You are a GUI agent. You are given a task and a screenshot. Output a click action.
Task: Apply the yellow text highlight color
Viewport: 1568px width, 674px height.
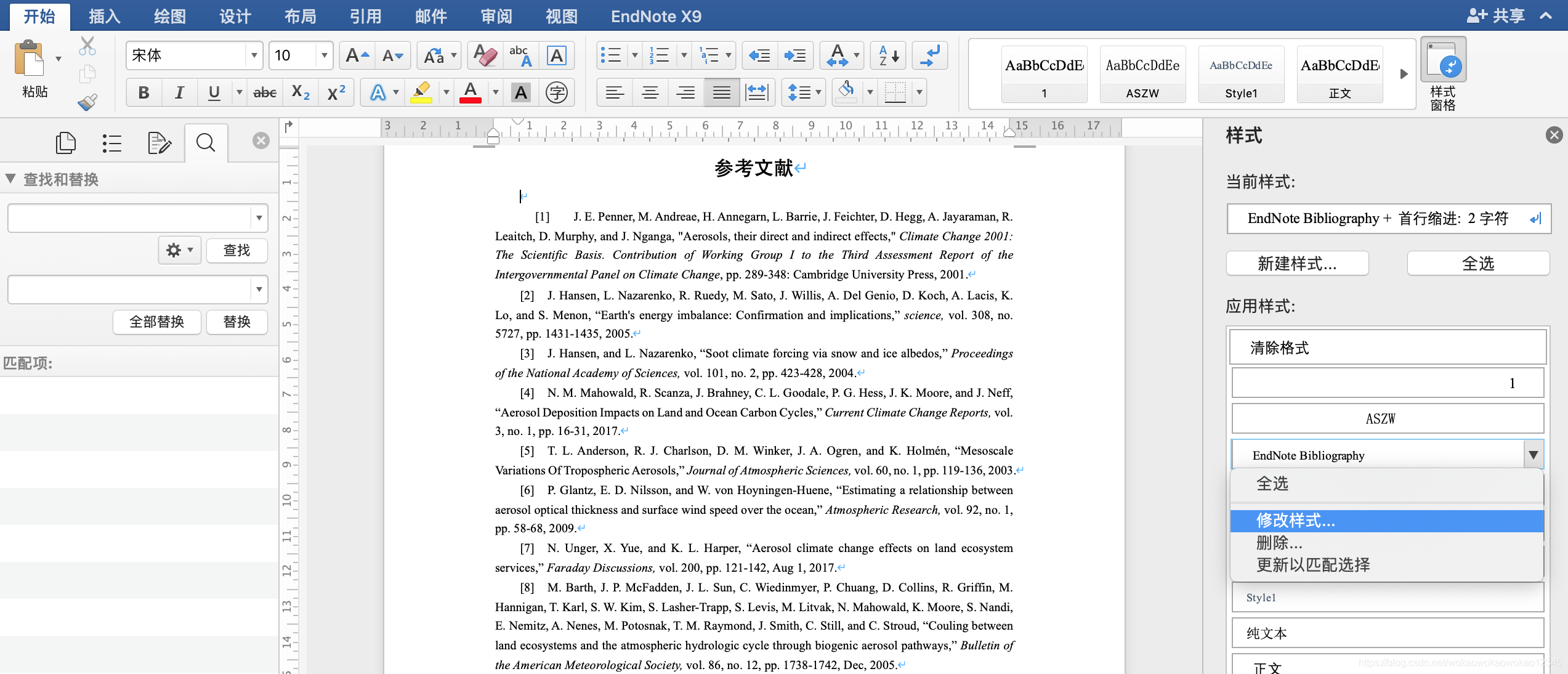pyautogui.click(x=421, y=93)
